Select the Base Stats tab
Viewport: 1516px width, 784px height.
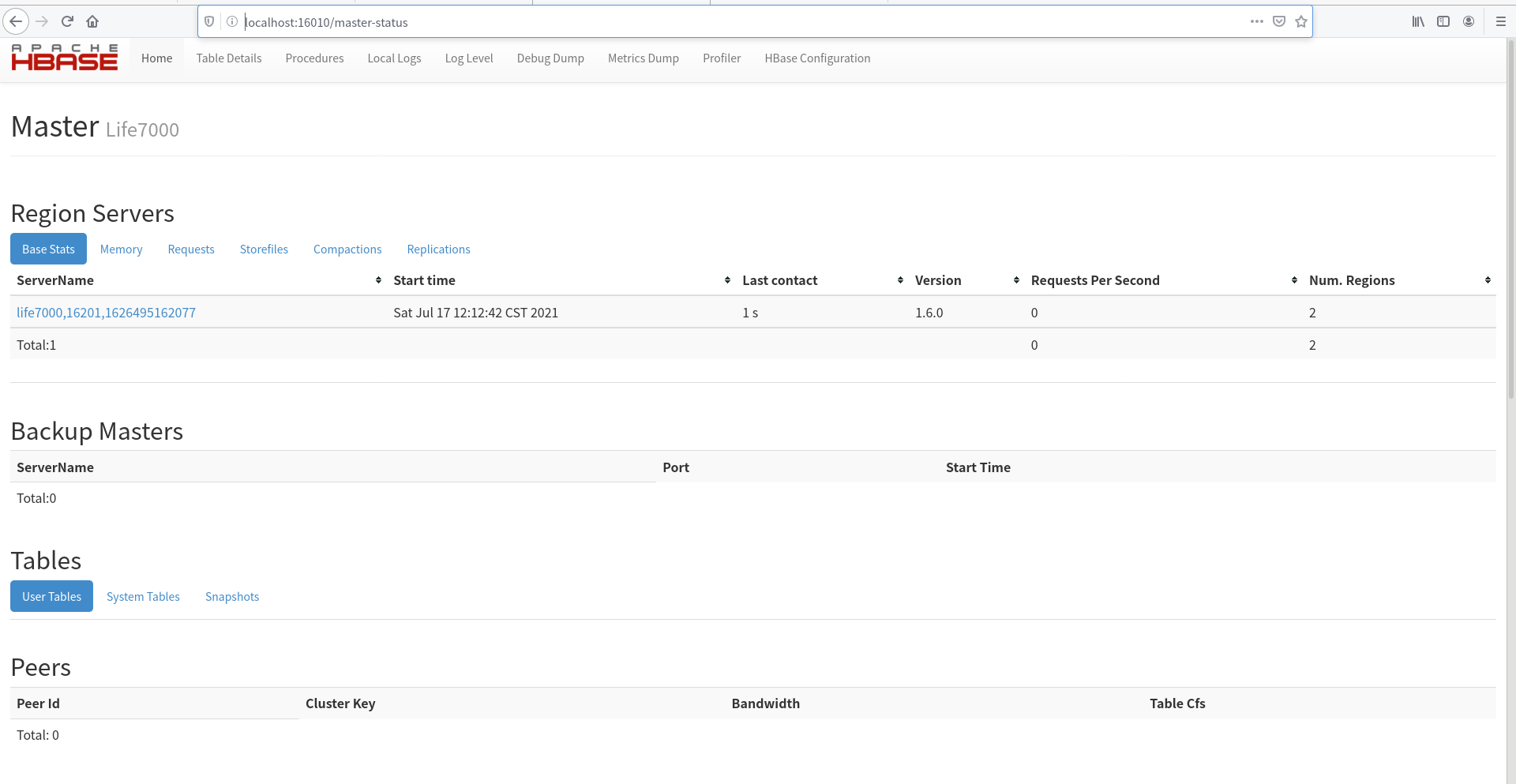click(x=48, y=249)
